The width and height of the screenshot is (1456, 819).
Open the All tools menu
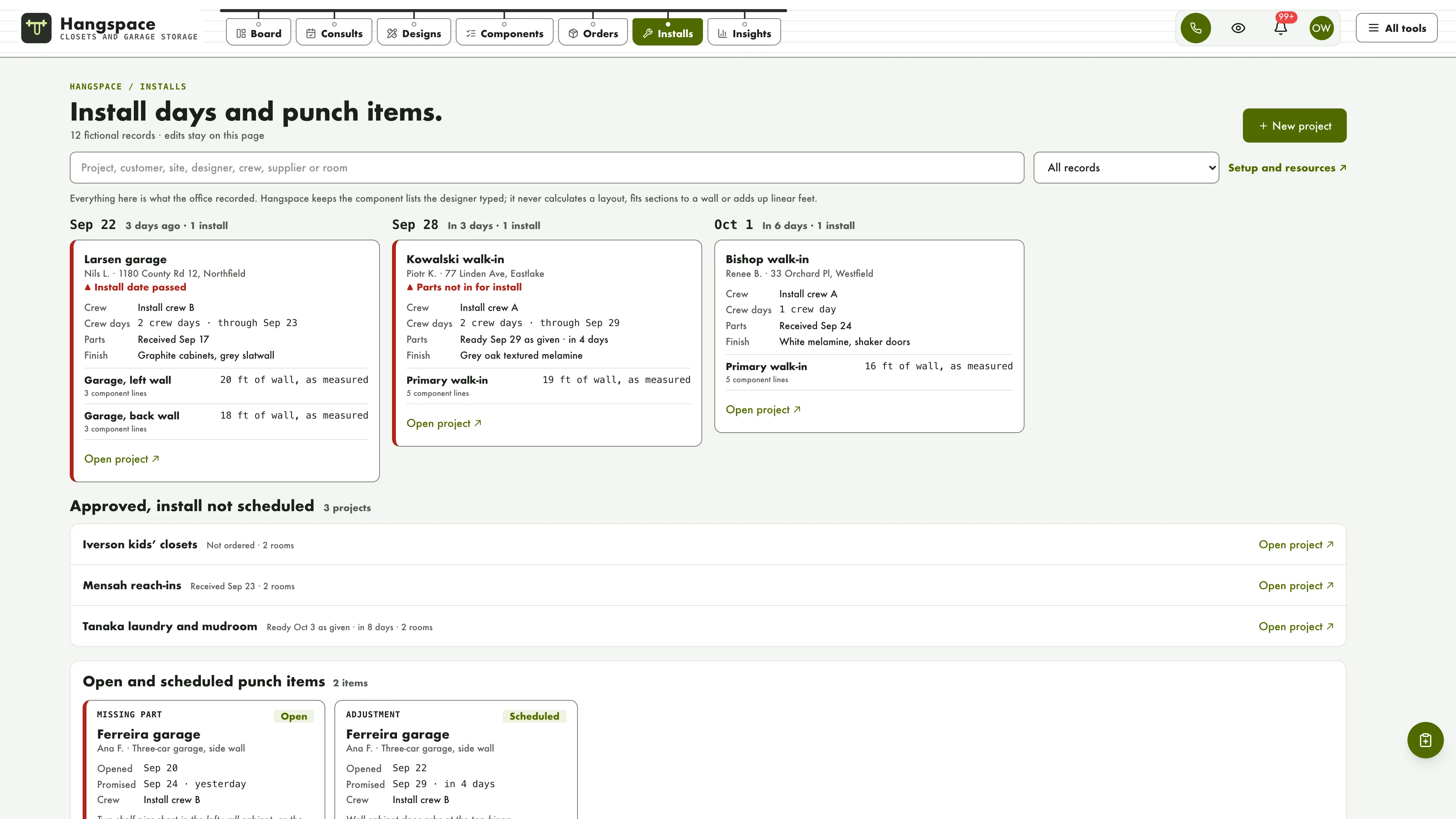click(x=1396, y=28)
